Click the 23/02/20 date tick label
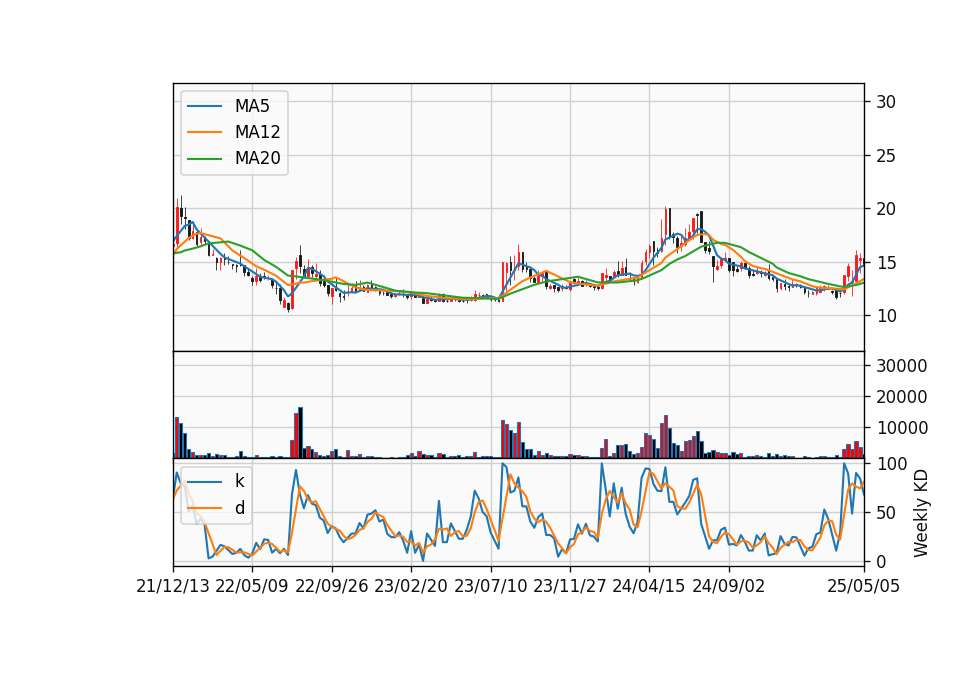960x690 pixels. pyautogui.click(x=411, y=586)
